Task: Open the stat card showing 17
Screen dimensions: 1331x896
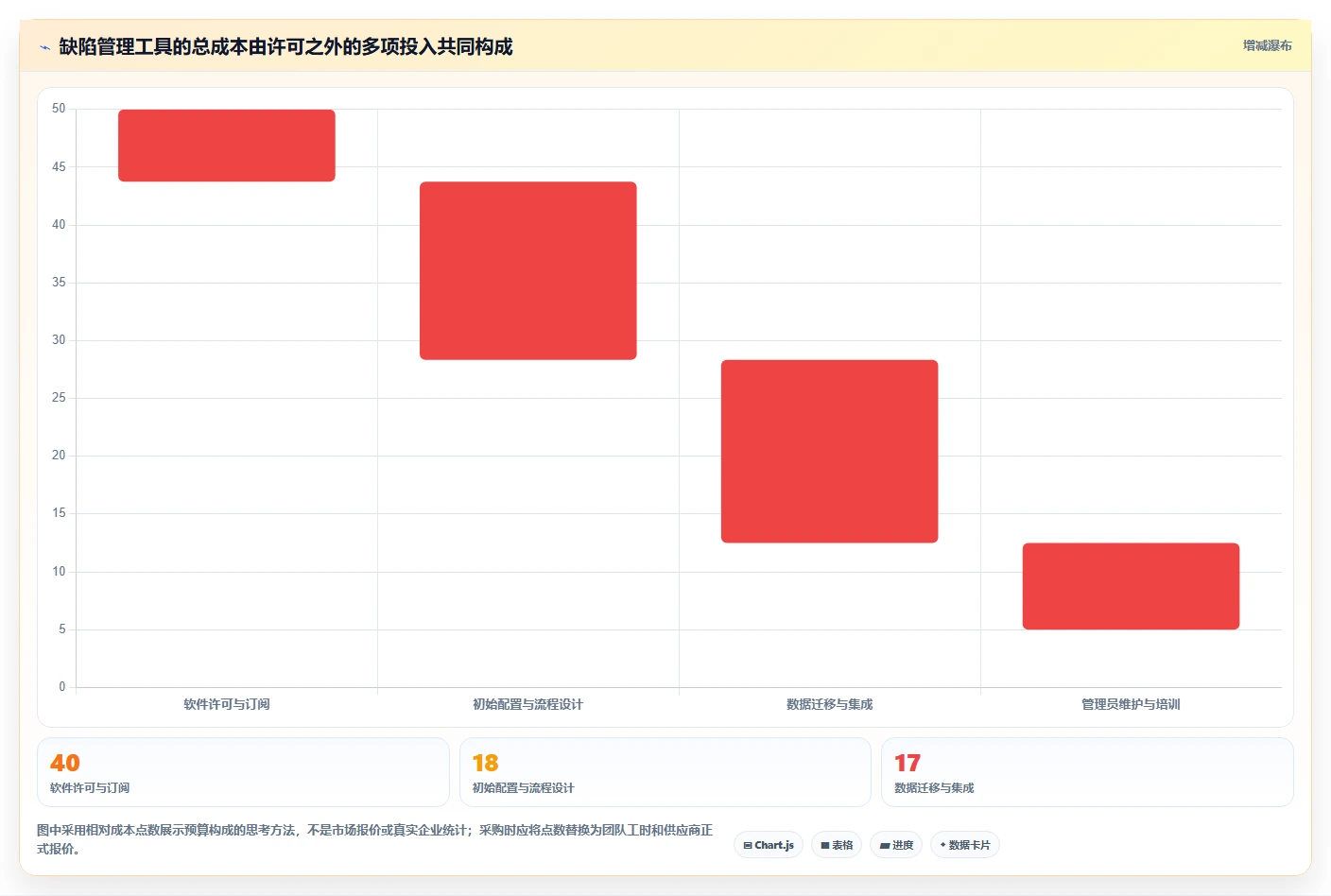Action: (x=1087, y=772)
